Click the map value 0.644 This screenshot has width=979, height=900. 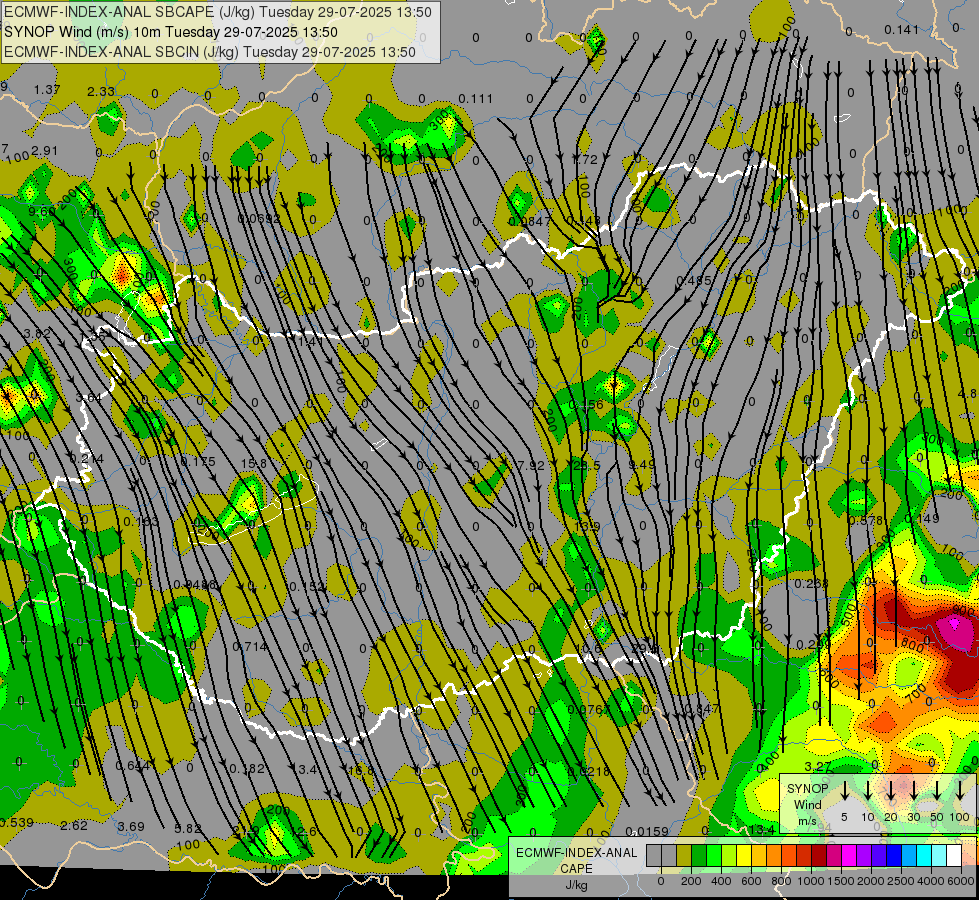pos(132,765)
